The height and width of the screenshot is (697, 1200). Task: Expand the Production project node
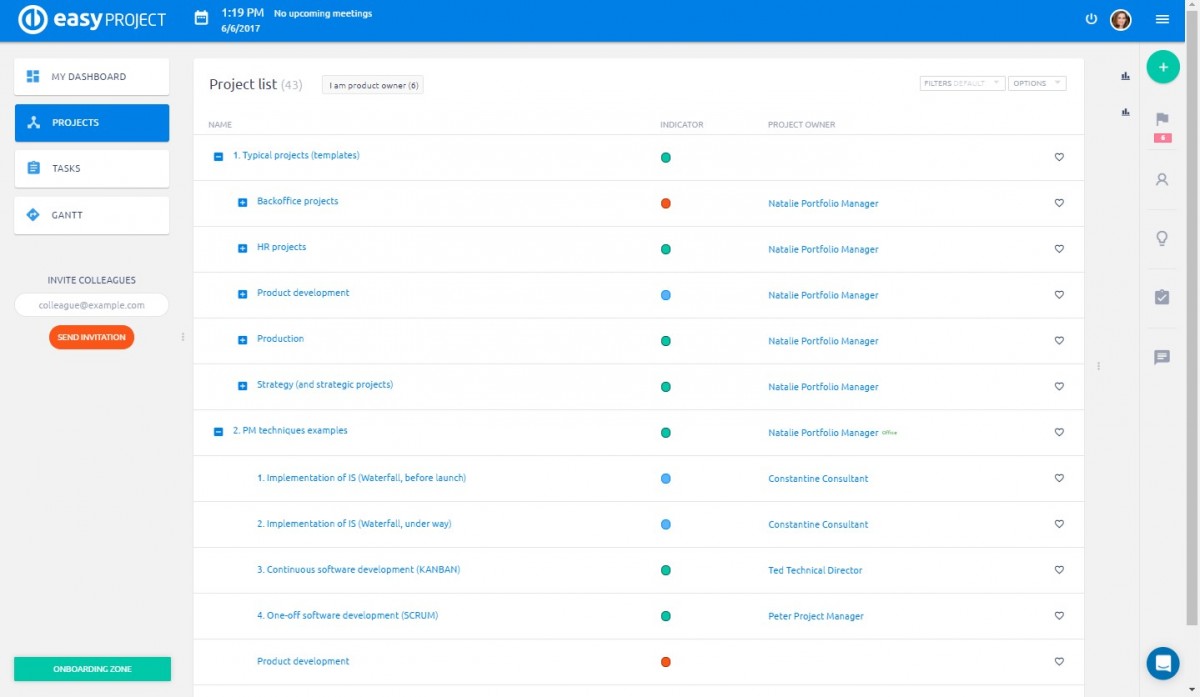241,340
